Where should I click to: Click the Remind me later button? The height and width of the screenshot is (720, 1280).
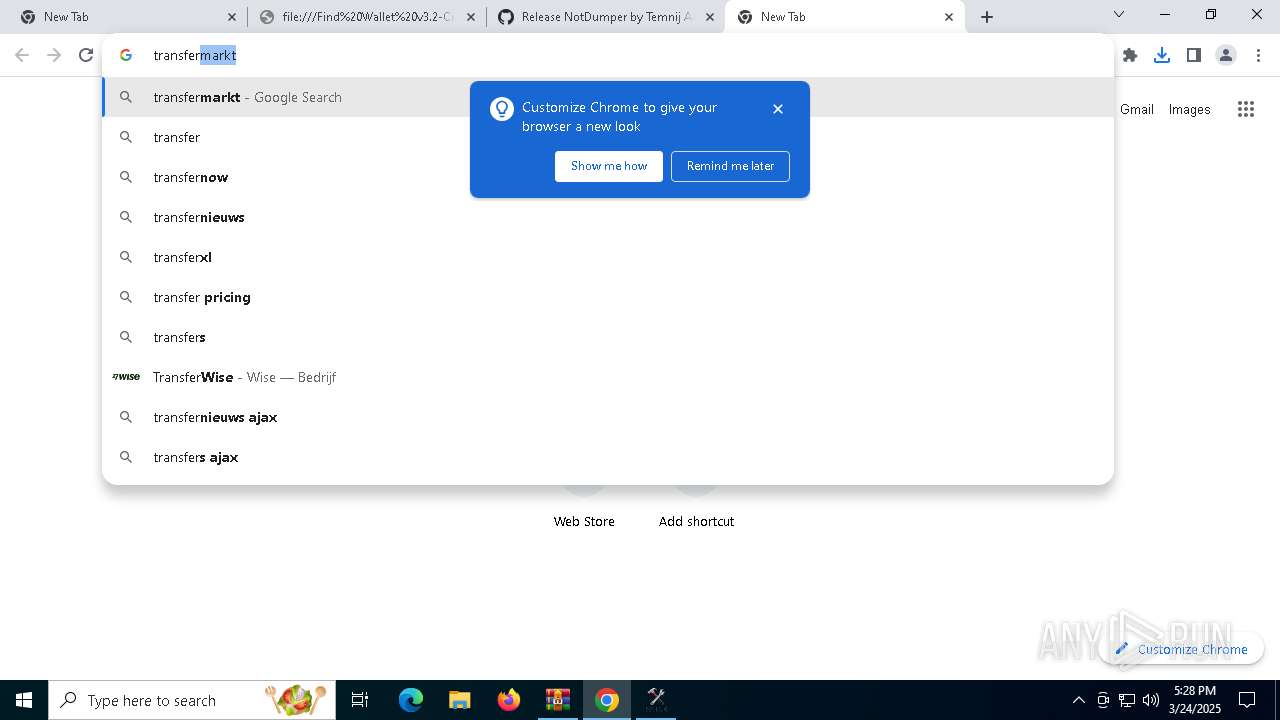pos(730,166)
